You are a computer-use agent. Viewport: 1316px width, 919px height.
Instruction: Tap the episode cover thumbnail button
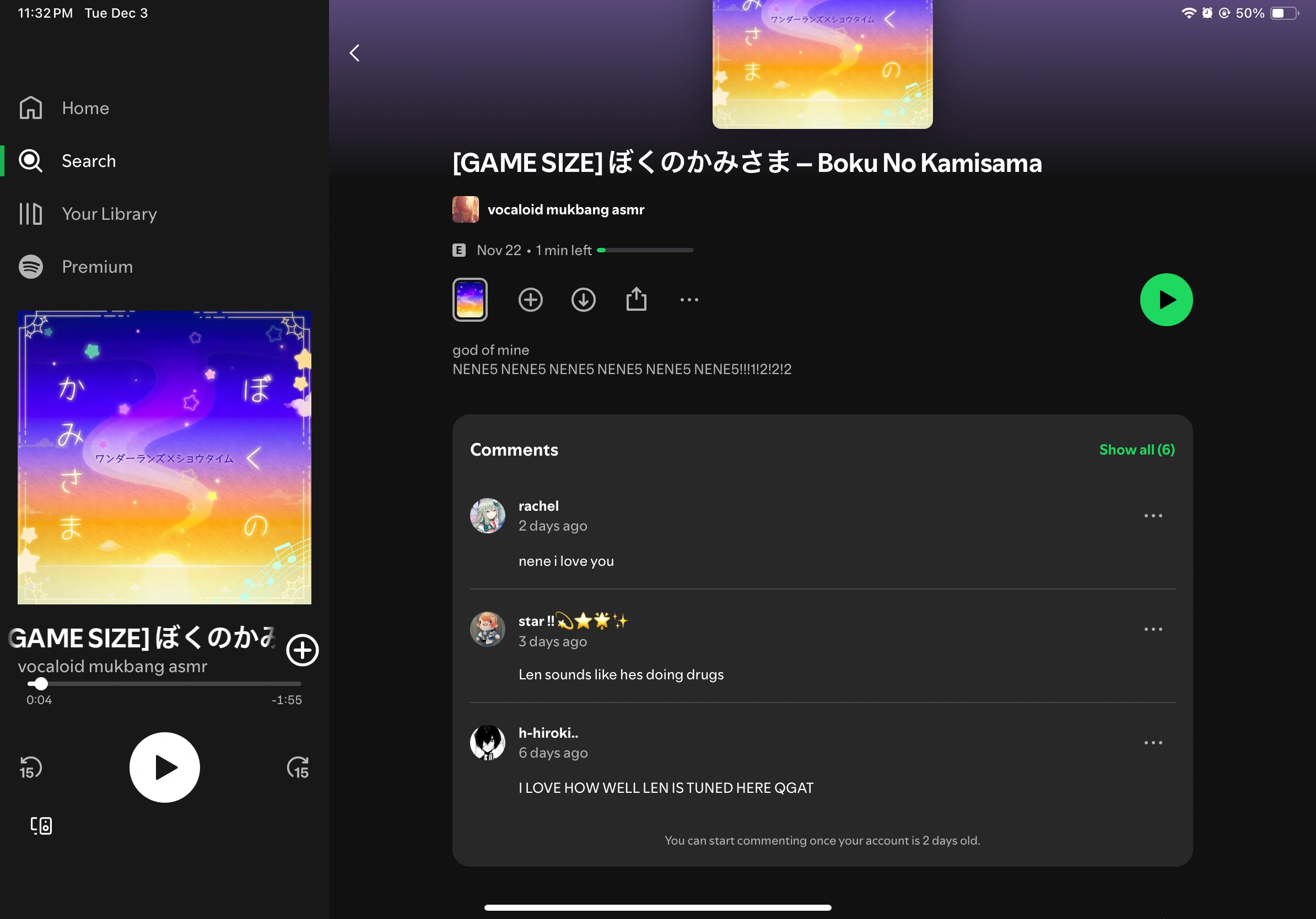[x=470, y=300]
